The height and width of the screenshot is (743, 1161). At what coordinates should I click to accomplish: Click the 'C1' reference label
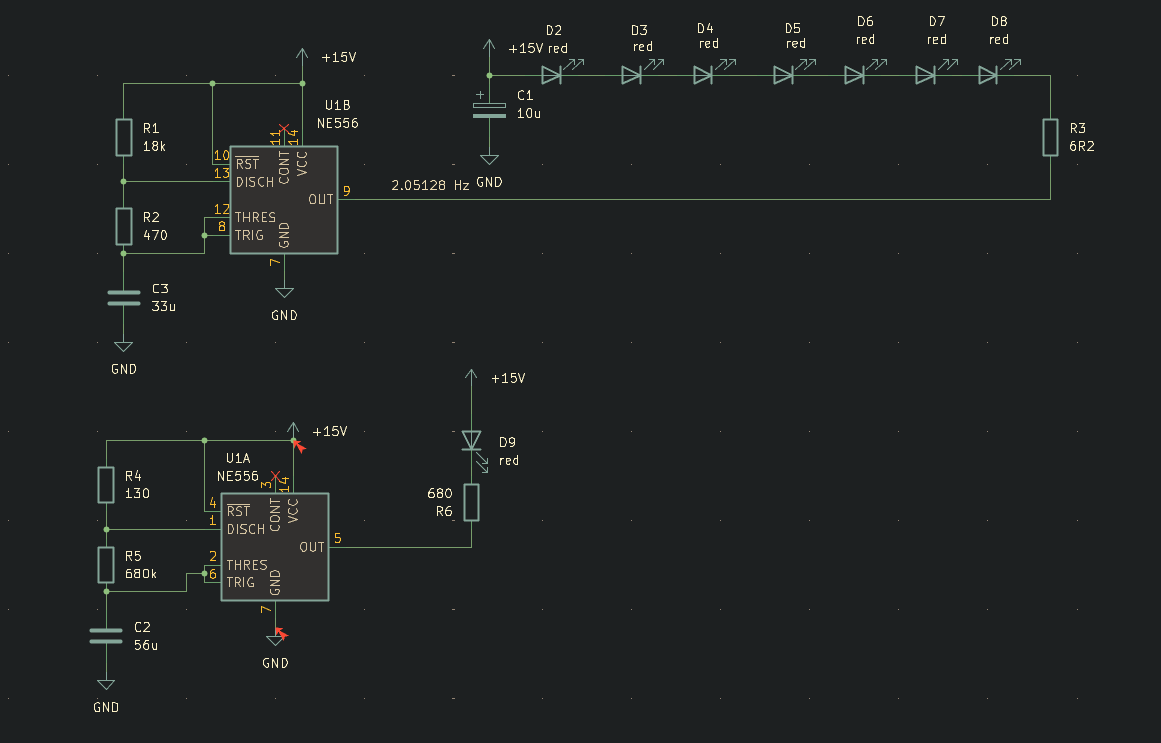(525, 96)
